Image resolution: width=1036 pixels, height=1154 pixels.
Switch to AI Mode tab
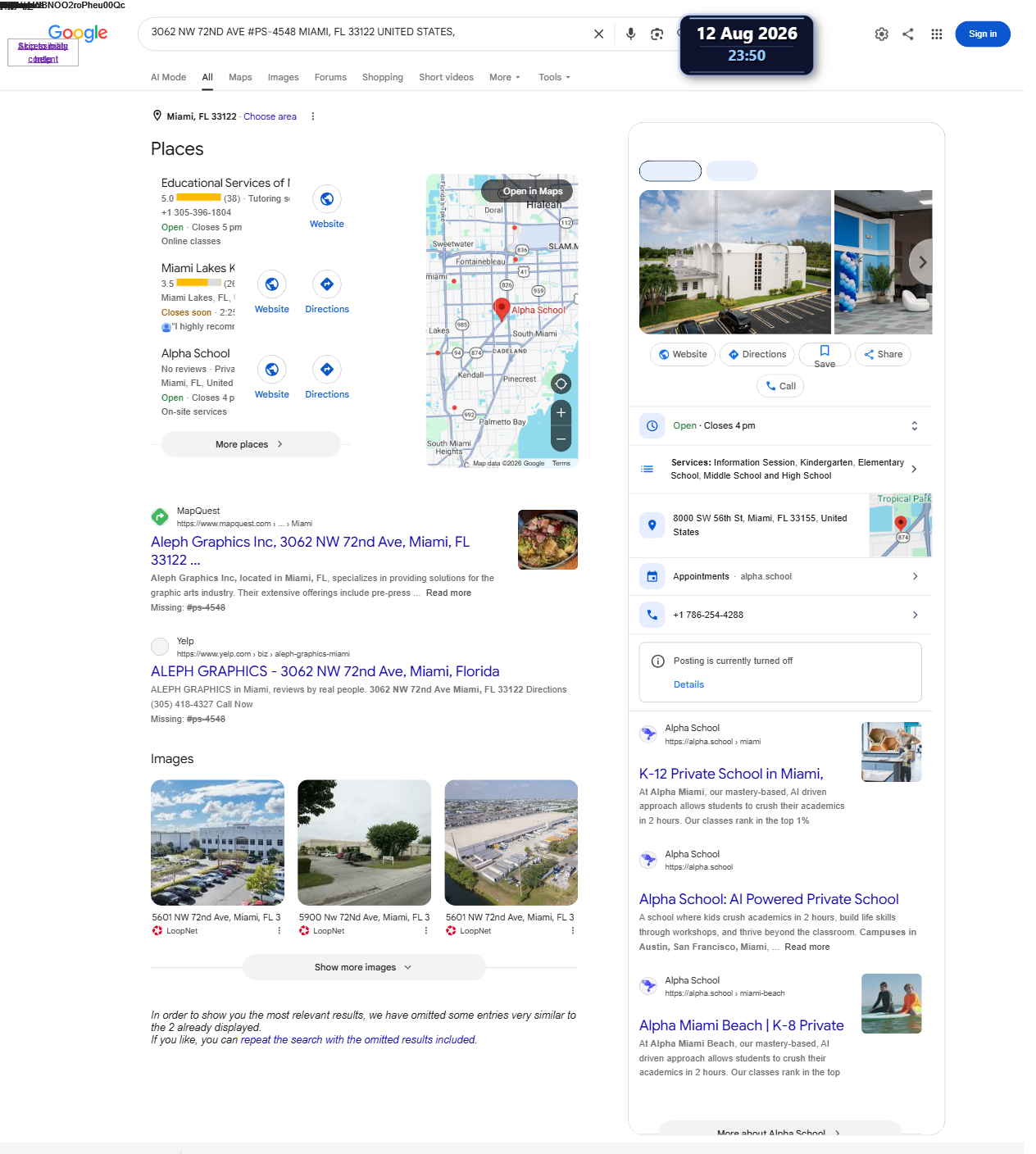(168, 77)
